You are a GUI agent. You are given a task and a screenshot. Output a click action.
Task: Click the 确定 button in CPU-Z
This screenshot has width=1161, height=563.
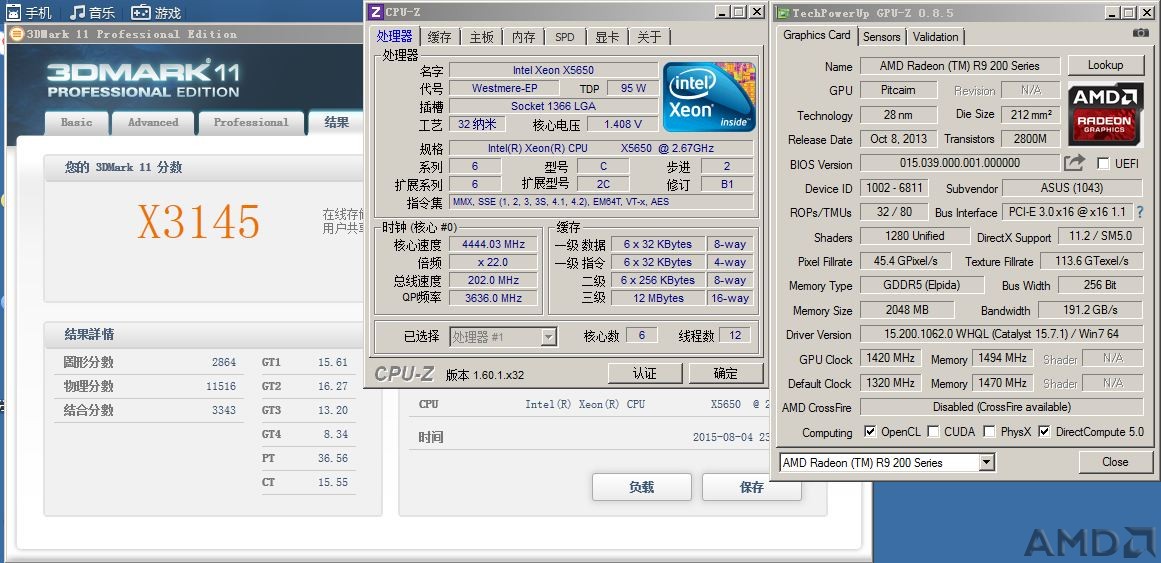[726, 373]
